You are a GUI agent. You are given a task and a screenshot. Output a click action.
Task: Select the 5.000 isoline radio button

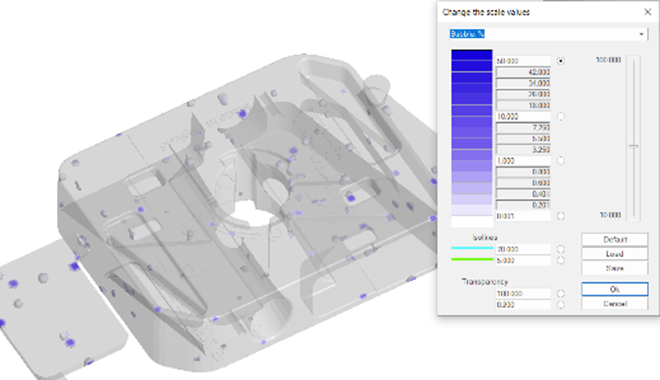pyautogui.click(x=561, y=260)
